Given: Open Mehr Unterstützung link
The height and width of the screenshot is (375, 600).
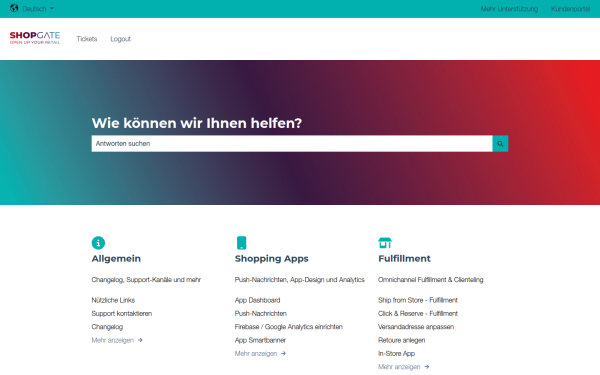Looking at the screenshot, I should coord(509,9).
